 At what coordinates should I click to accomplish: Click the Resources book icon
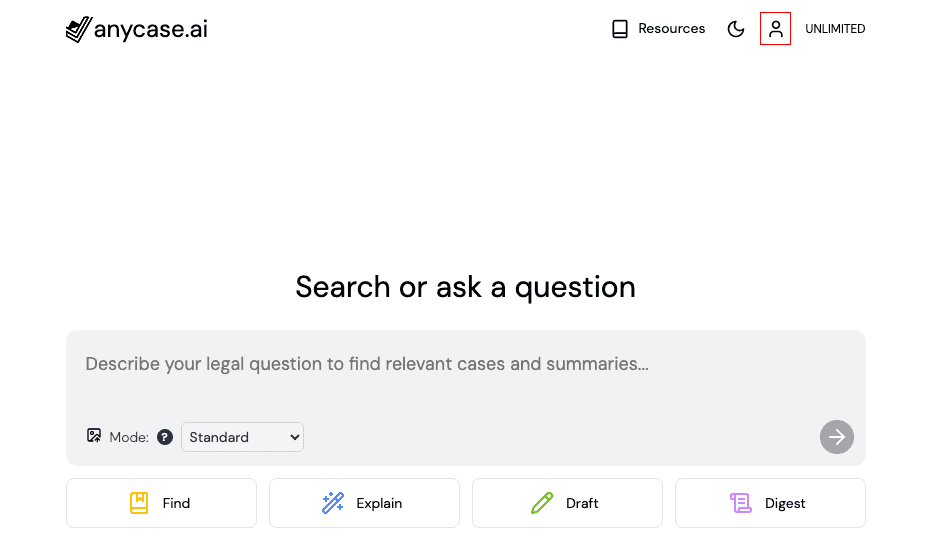click(x=620, y=28)
